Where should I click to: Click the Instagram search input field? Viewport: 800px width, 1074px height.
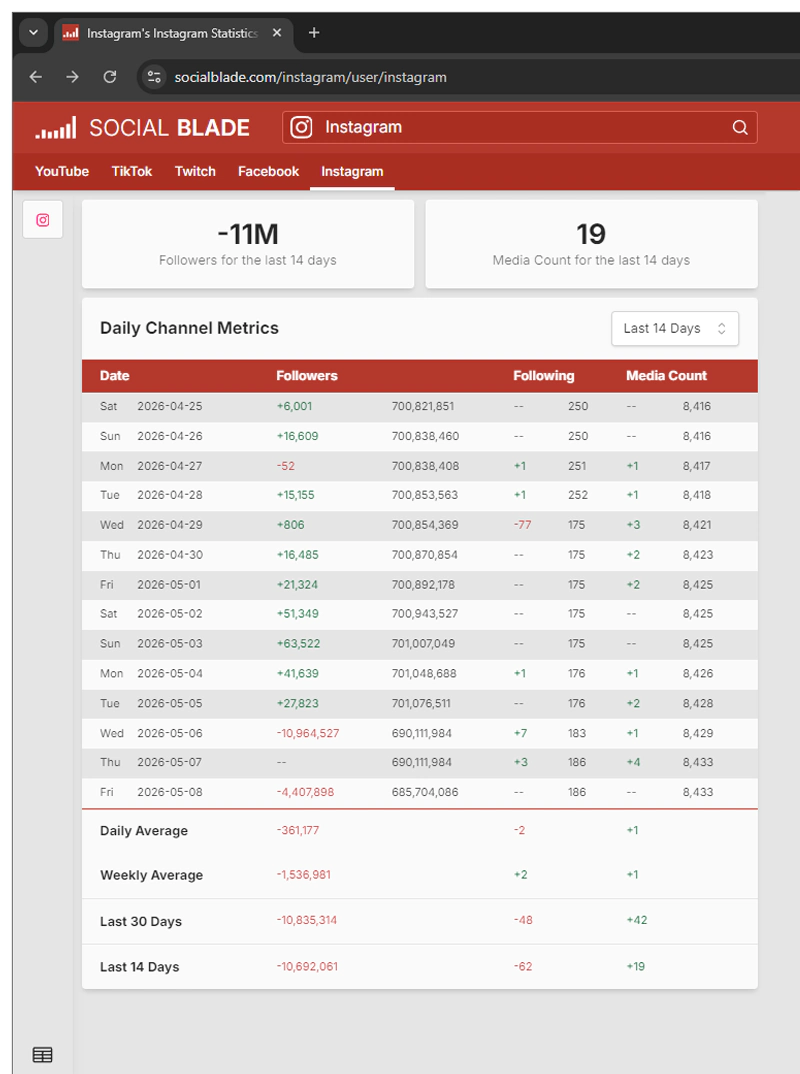[x=521, y=127]
